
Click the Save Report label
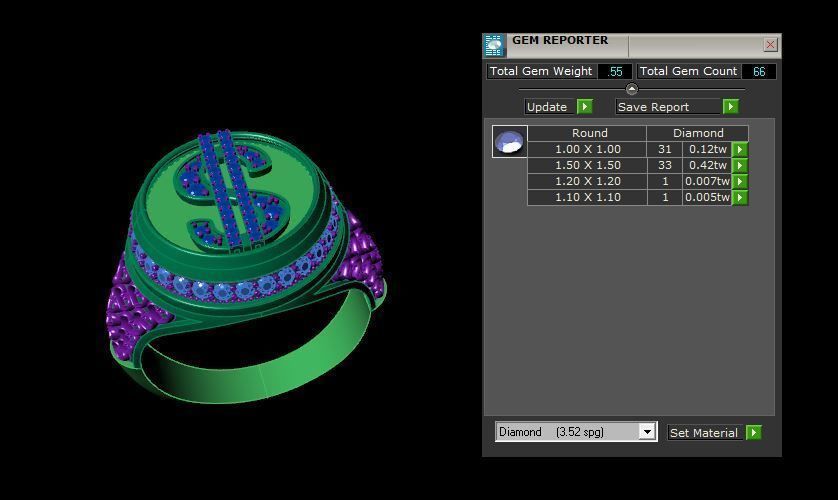pos(669,107)
